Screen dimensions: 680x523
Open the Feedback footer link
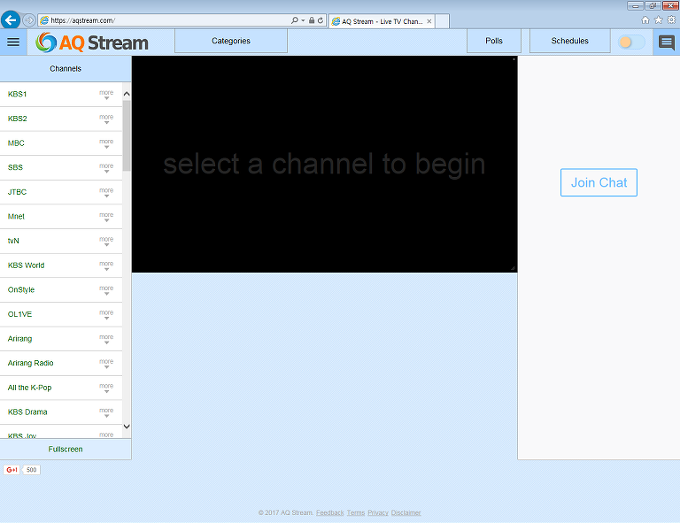pyautogui.click(x=330, y=513)
